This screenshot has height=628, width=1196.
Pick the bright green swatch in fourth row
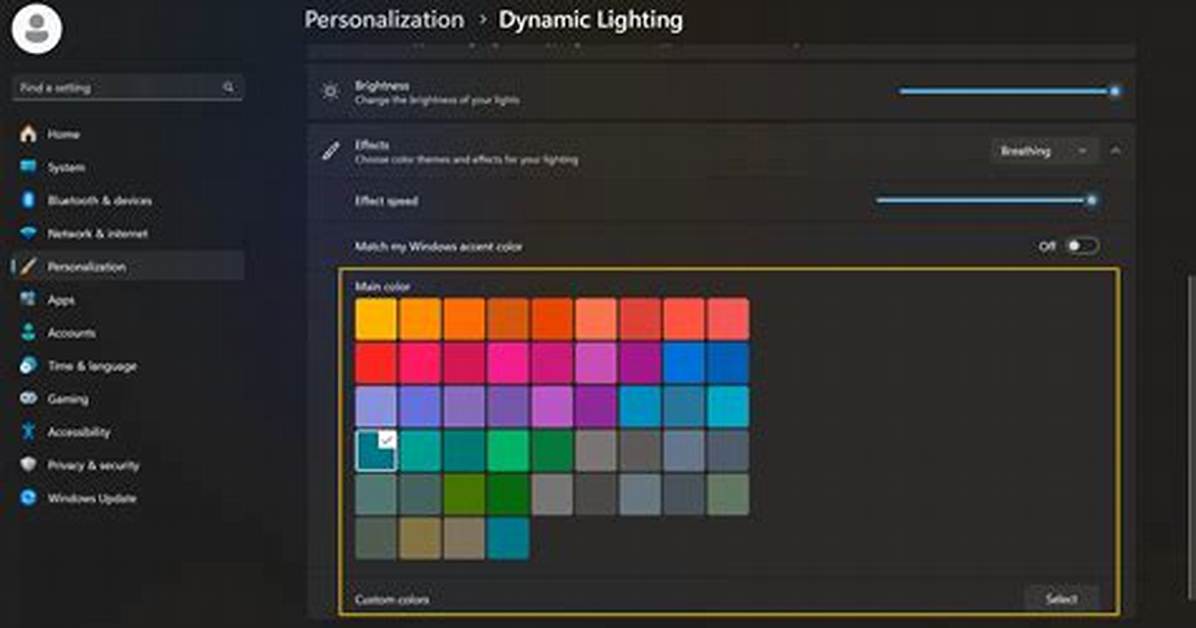[x=508, y=450]
